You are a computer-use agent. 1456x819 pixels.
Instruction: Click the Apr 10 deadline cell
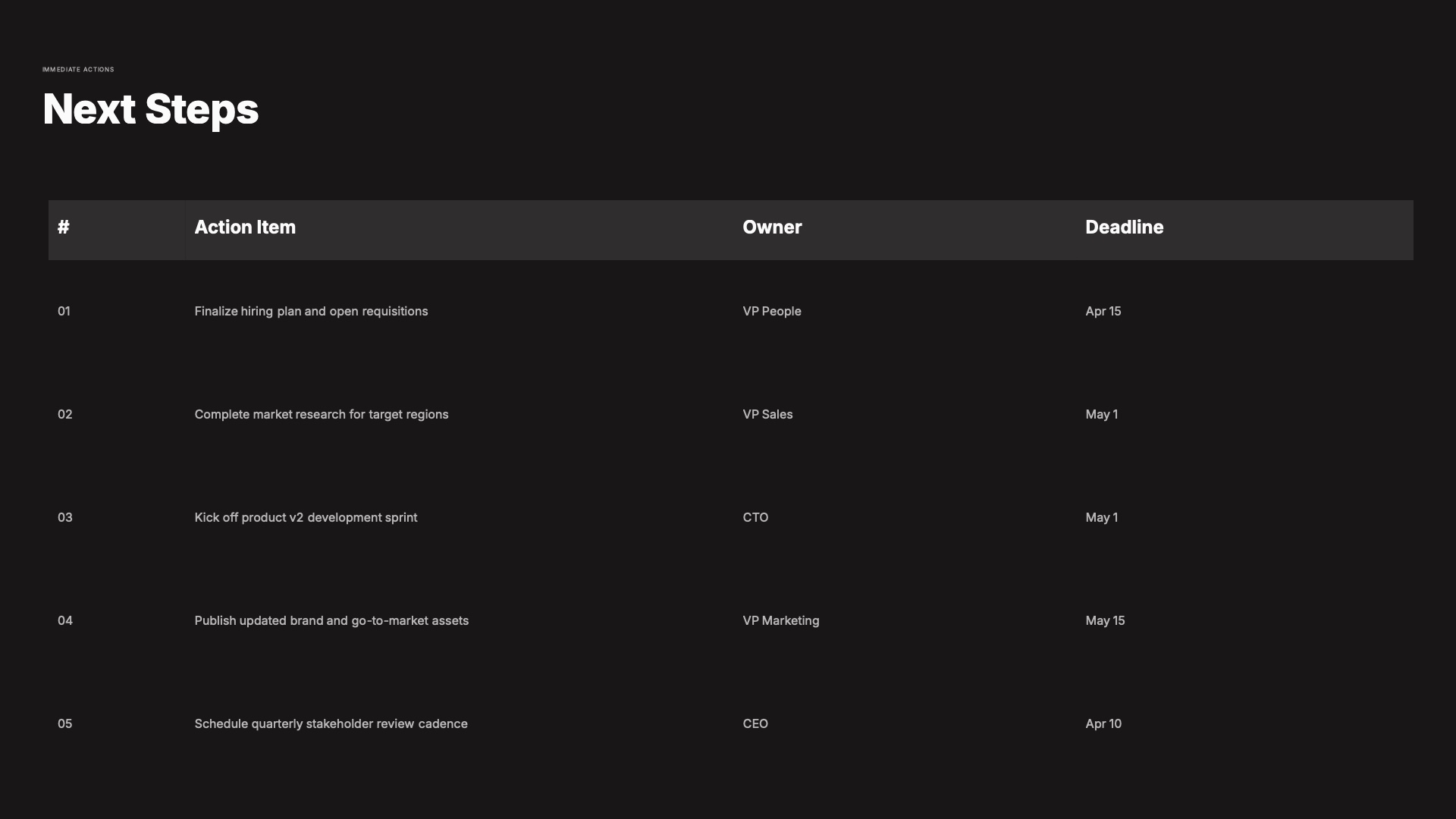[1103, 724]
